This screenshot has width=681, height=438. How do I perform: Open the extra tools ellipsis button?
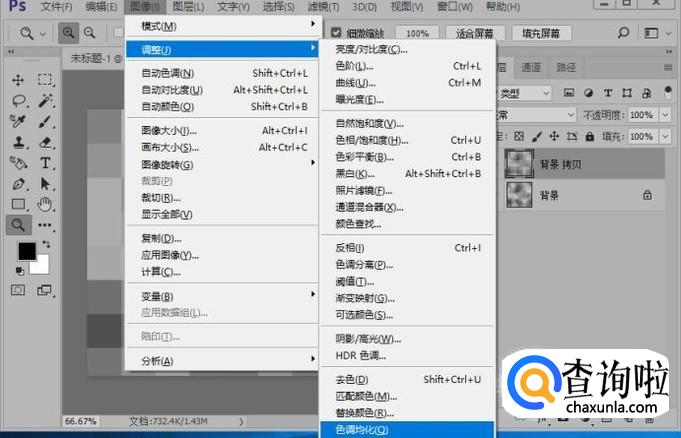(45, 225)
